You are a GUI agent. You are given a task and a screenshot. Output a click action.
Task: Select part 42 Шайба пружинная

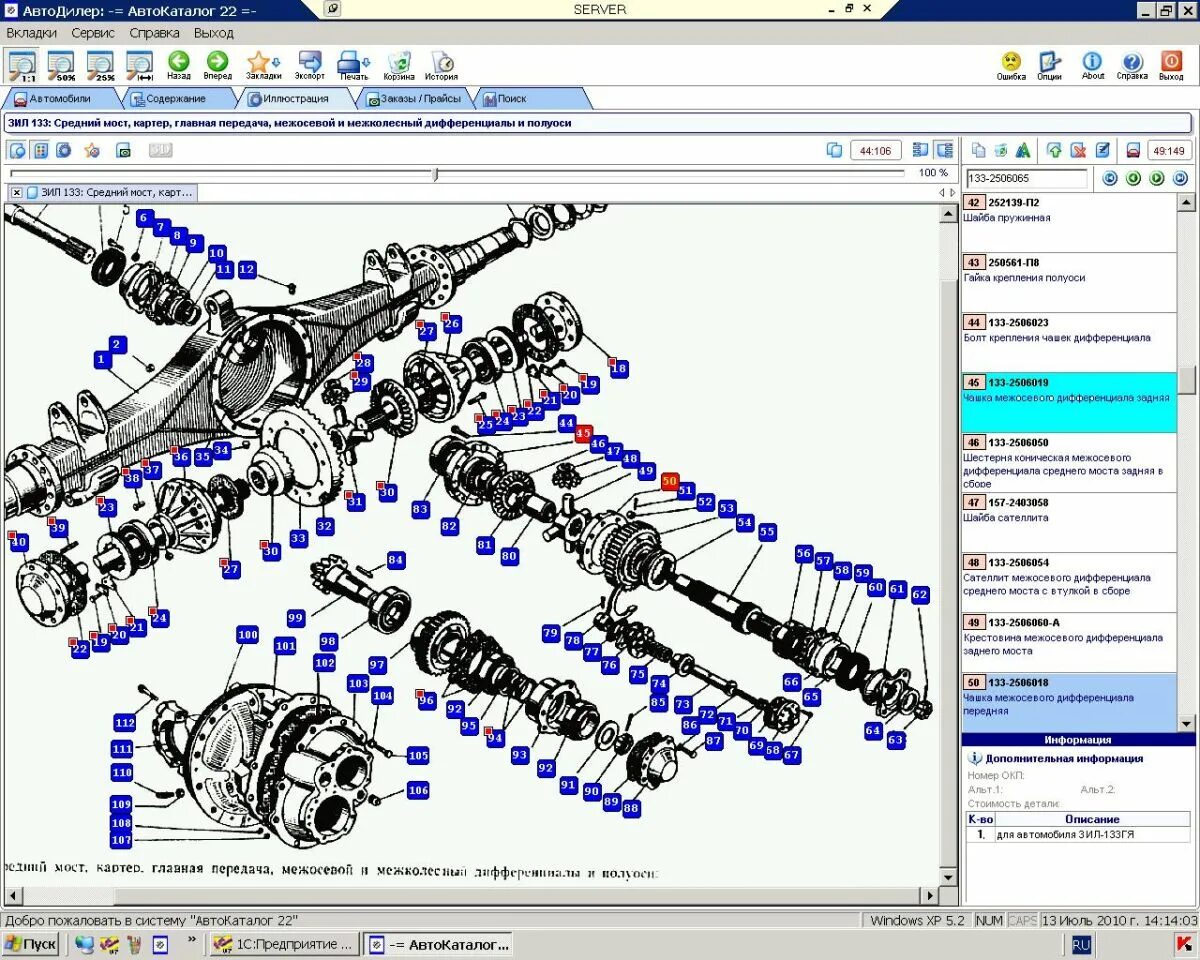pyautogui.click(x=1069, y=222)
